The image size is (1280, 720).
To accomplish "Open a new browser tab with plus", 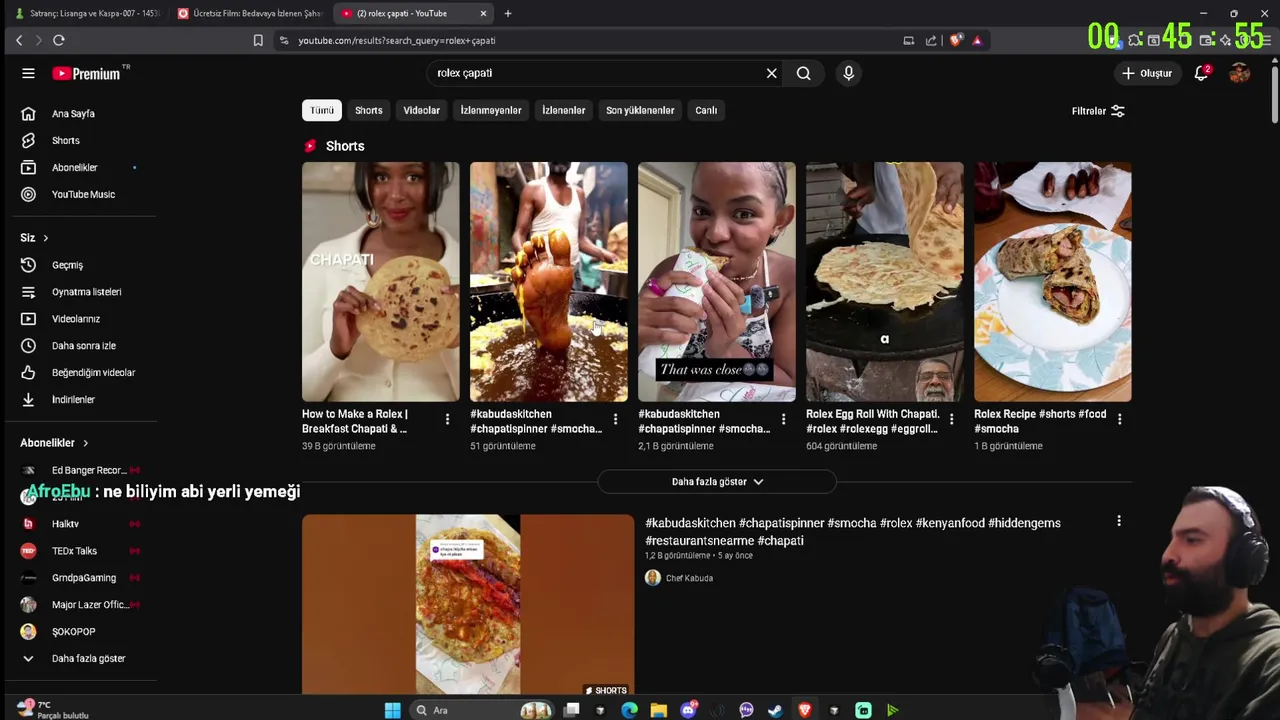I will click(508, 13).
